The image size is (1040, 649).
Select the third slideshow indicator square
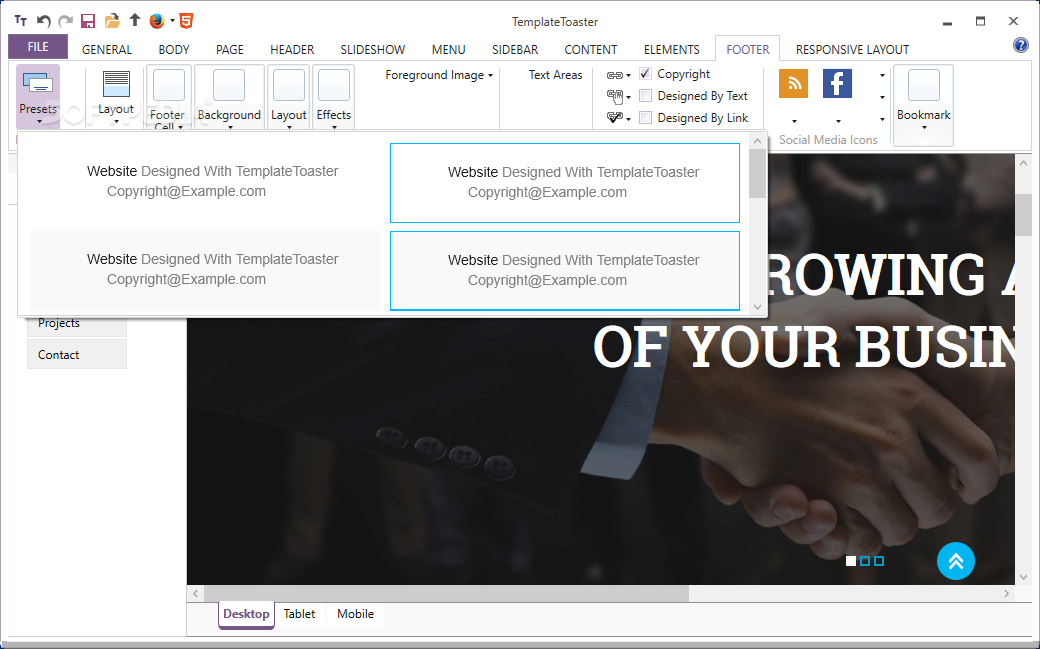click(879, 561)
